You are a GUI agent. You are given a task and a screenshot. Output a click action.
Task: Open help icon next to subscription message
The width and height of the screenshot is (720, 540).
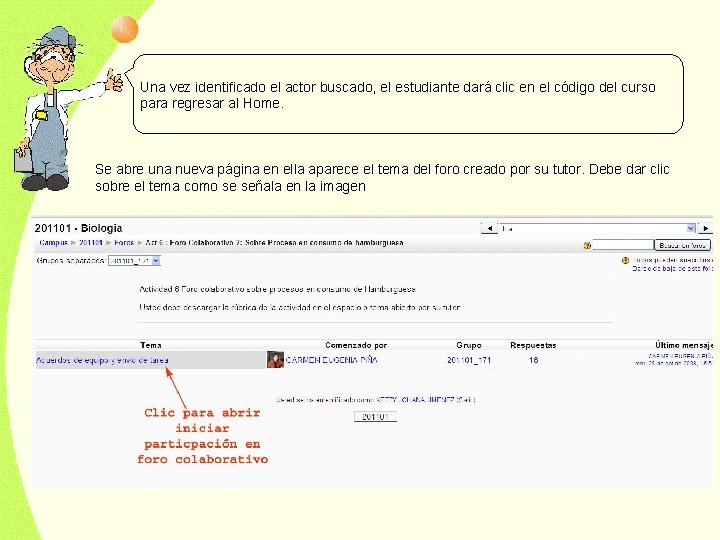[625, 260]
